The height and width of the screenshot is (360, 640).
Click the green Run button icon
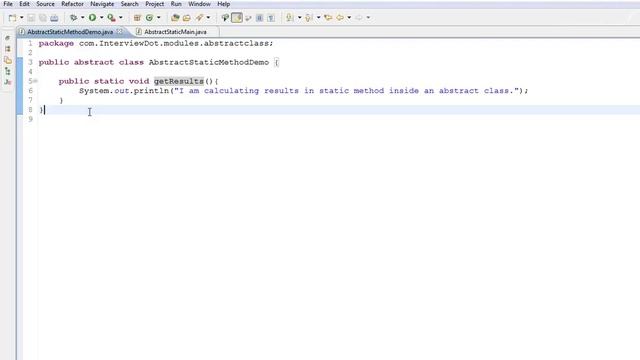click(93, 18)
